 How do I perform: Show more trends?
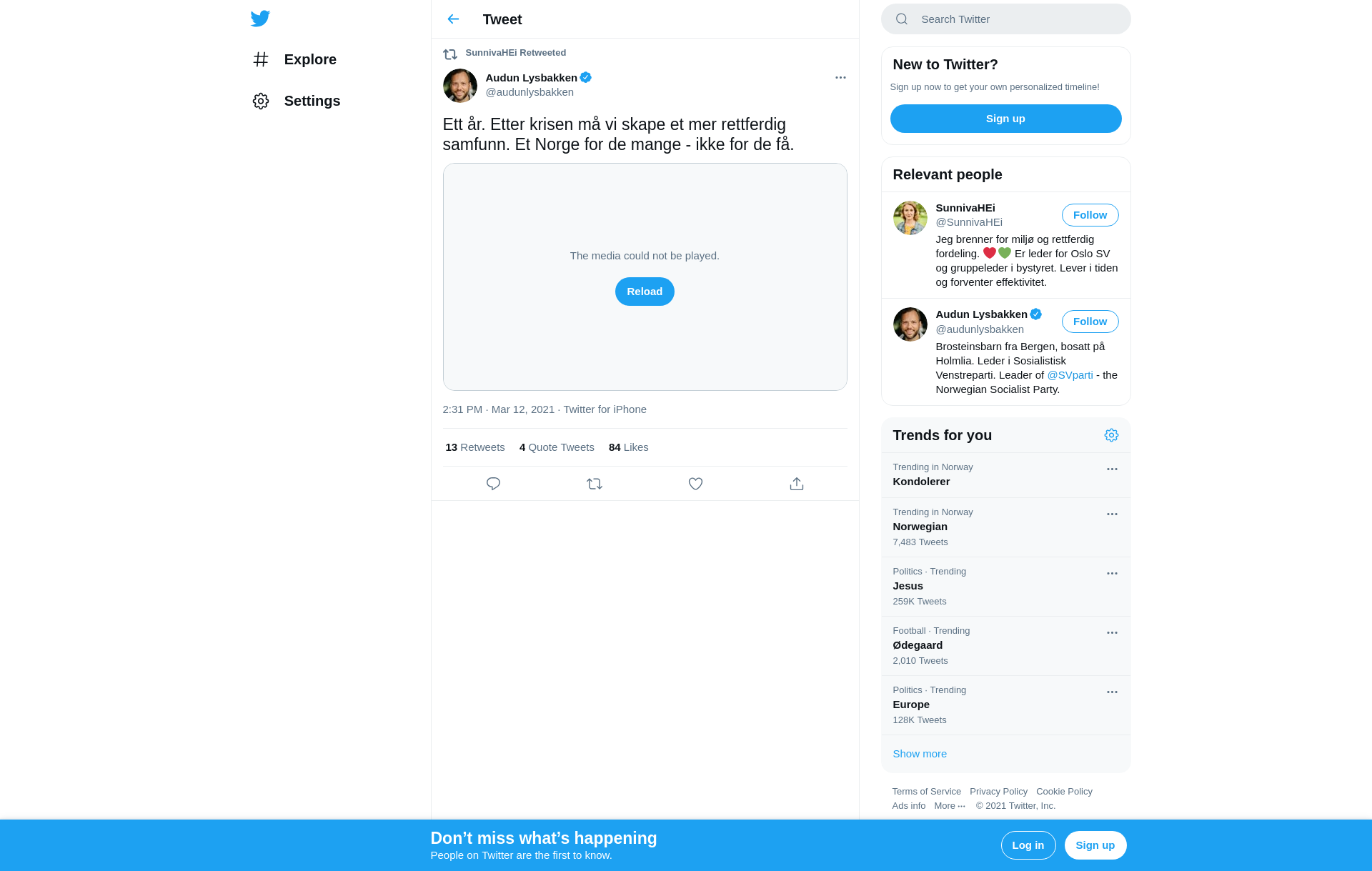pyautogui.click(x=920, y=754)
